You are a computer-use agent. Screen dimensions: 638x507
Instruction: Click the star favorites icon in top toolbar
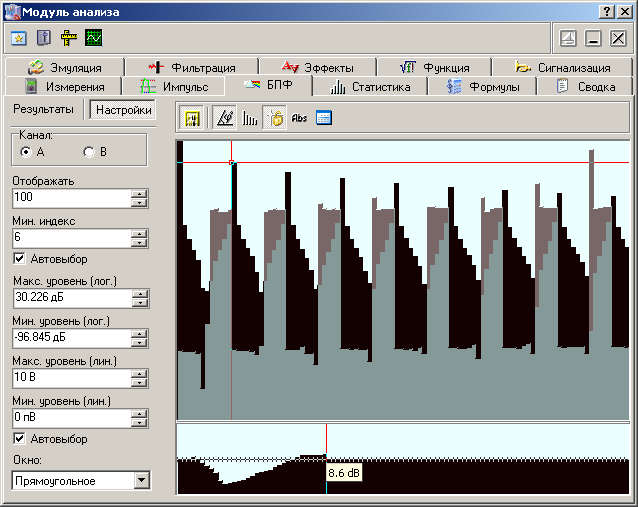pos(19,38)
